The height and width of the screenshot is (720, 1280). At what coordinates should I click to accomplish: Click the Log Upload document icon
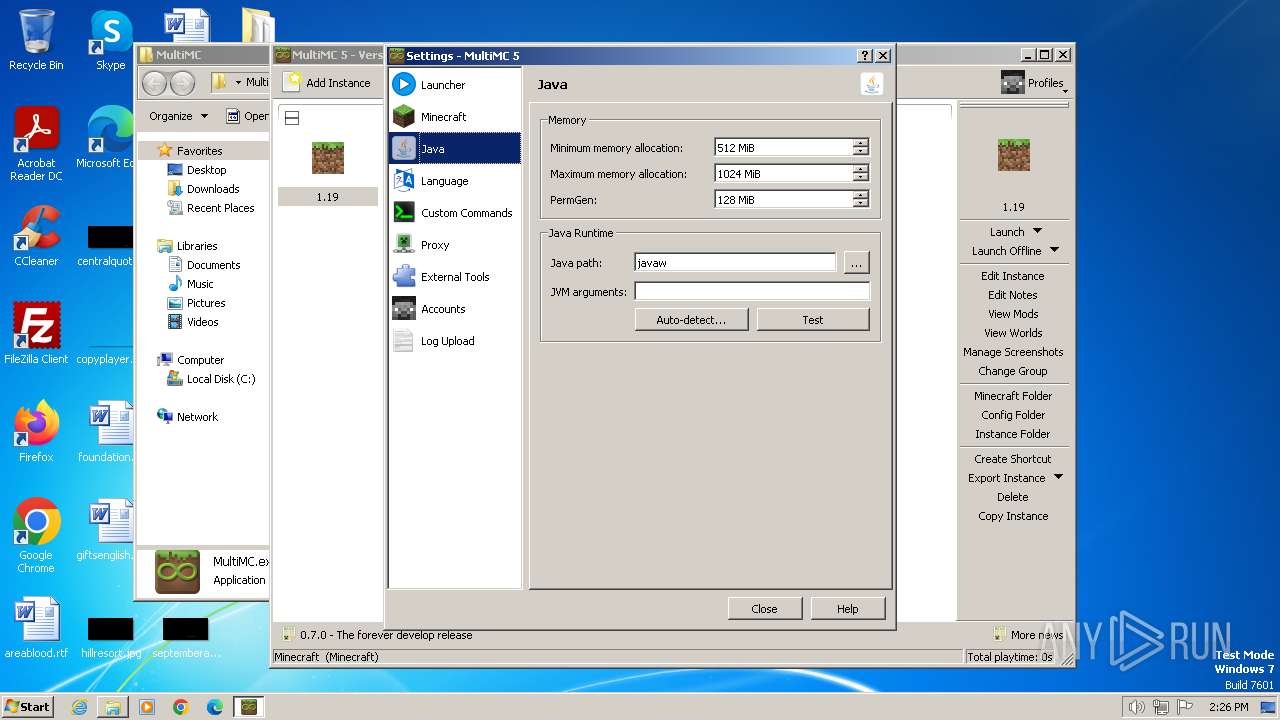404,341
